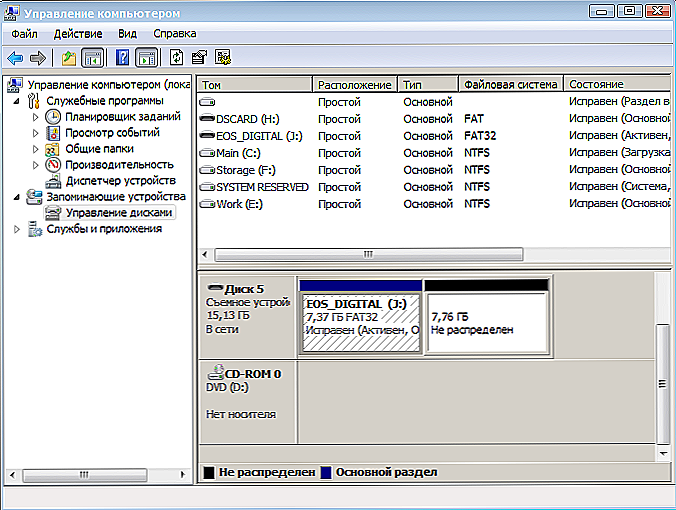The image size is (676, 510).
Task: Click the Up one level folder icon
Action: click(69, 58)
